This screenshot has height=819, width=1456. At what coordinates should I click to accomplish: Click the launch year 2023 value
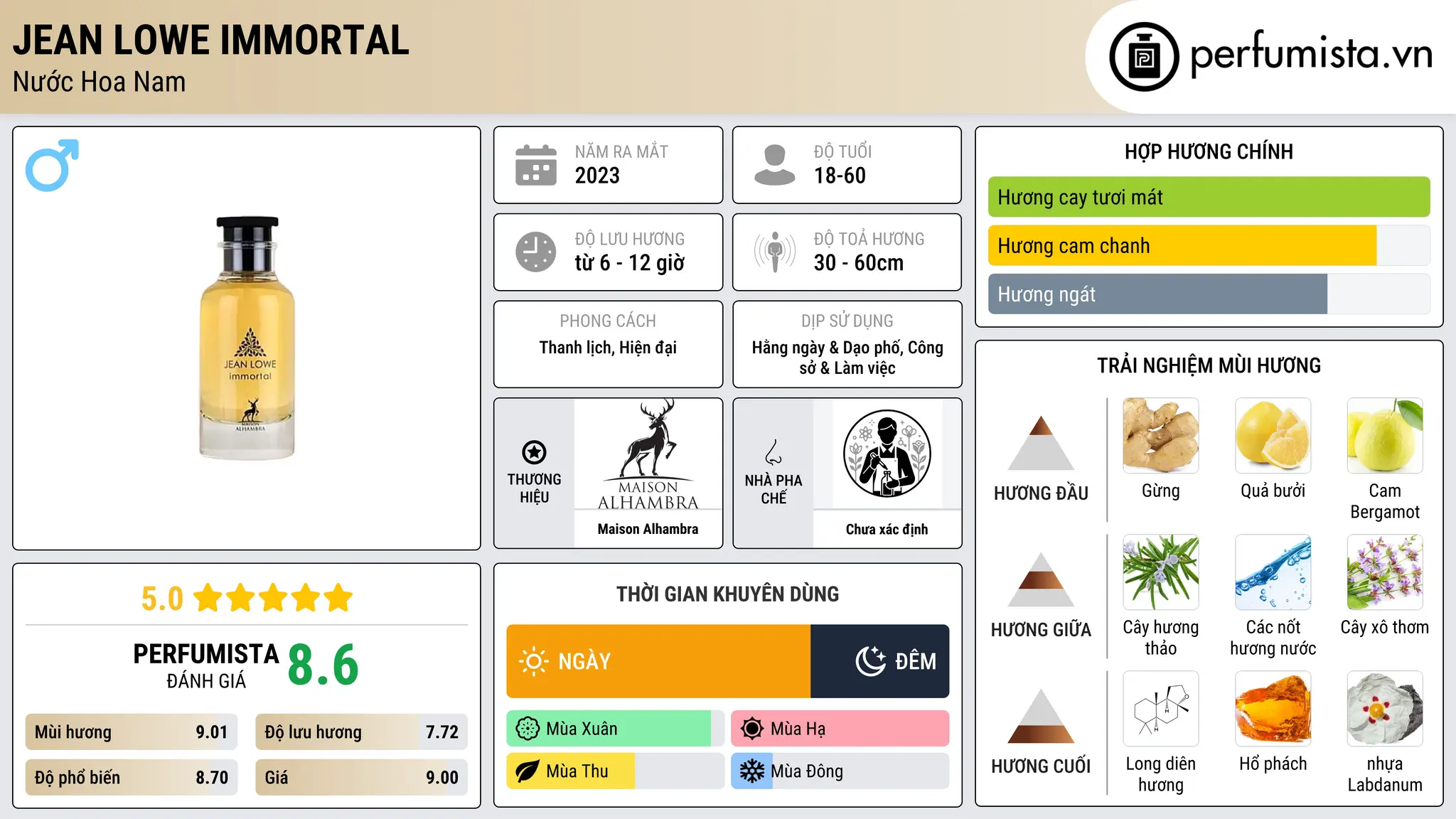pyautogui.click(x=597, y=176)
